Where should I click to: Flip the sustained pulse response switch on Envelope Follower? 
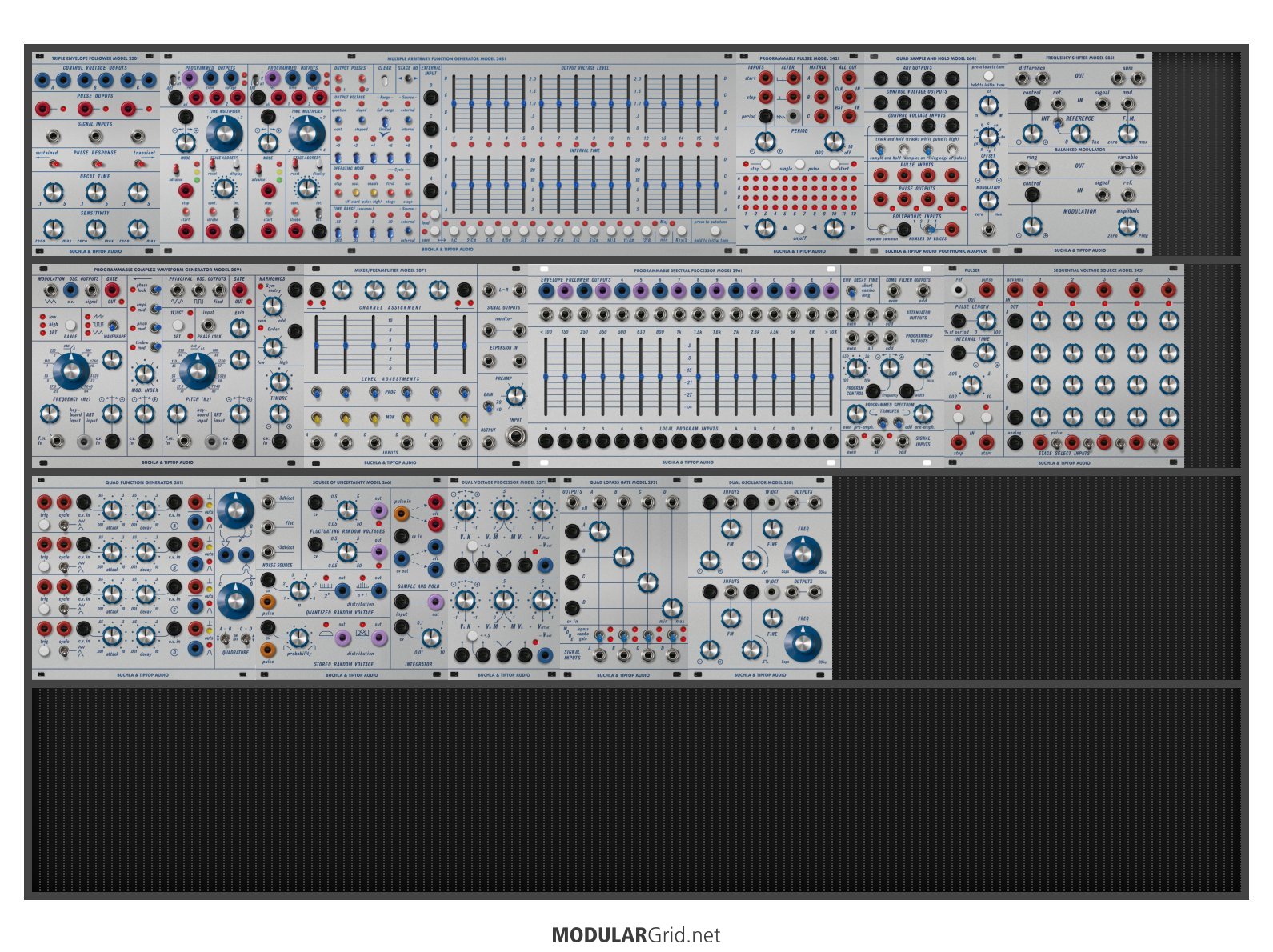[53, 164]
